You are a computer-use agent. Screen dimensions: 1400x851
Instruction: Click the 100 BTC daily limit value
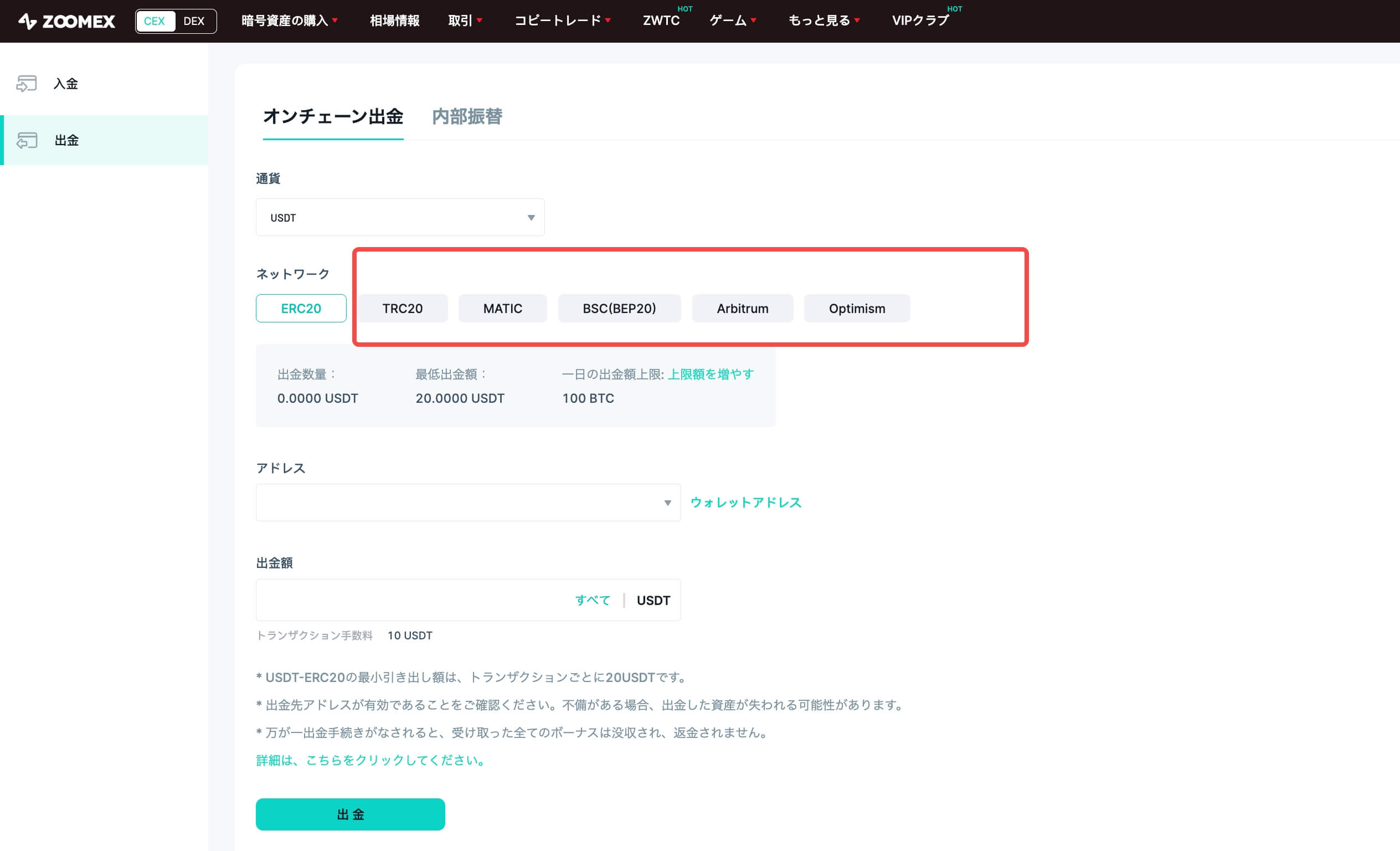tap(588, 398)
